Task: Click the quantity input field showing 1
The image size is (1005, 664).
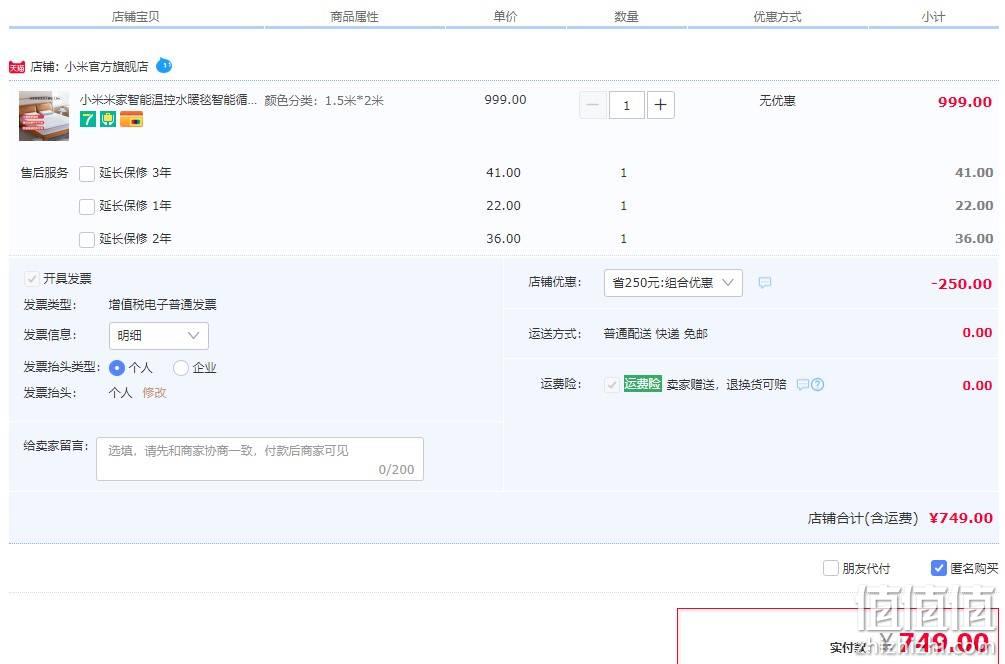Action: click(x=626, y=105)
